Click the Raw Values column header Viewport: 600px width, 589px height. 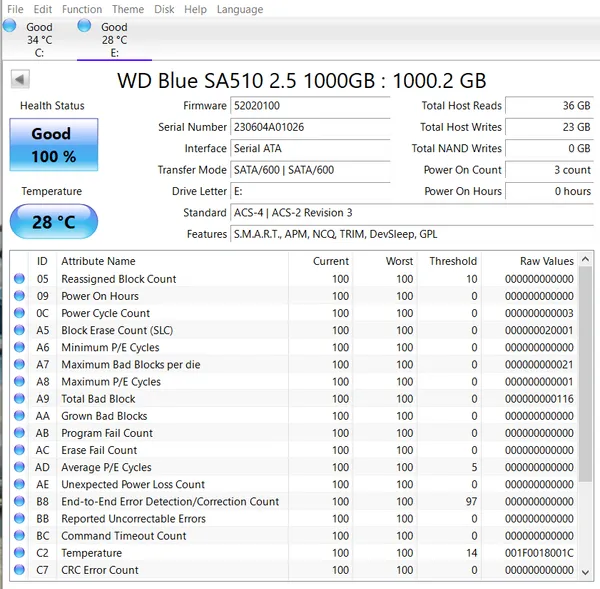530,261
